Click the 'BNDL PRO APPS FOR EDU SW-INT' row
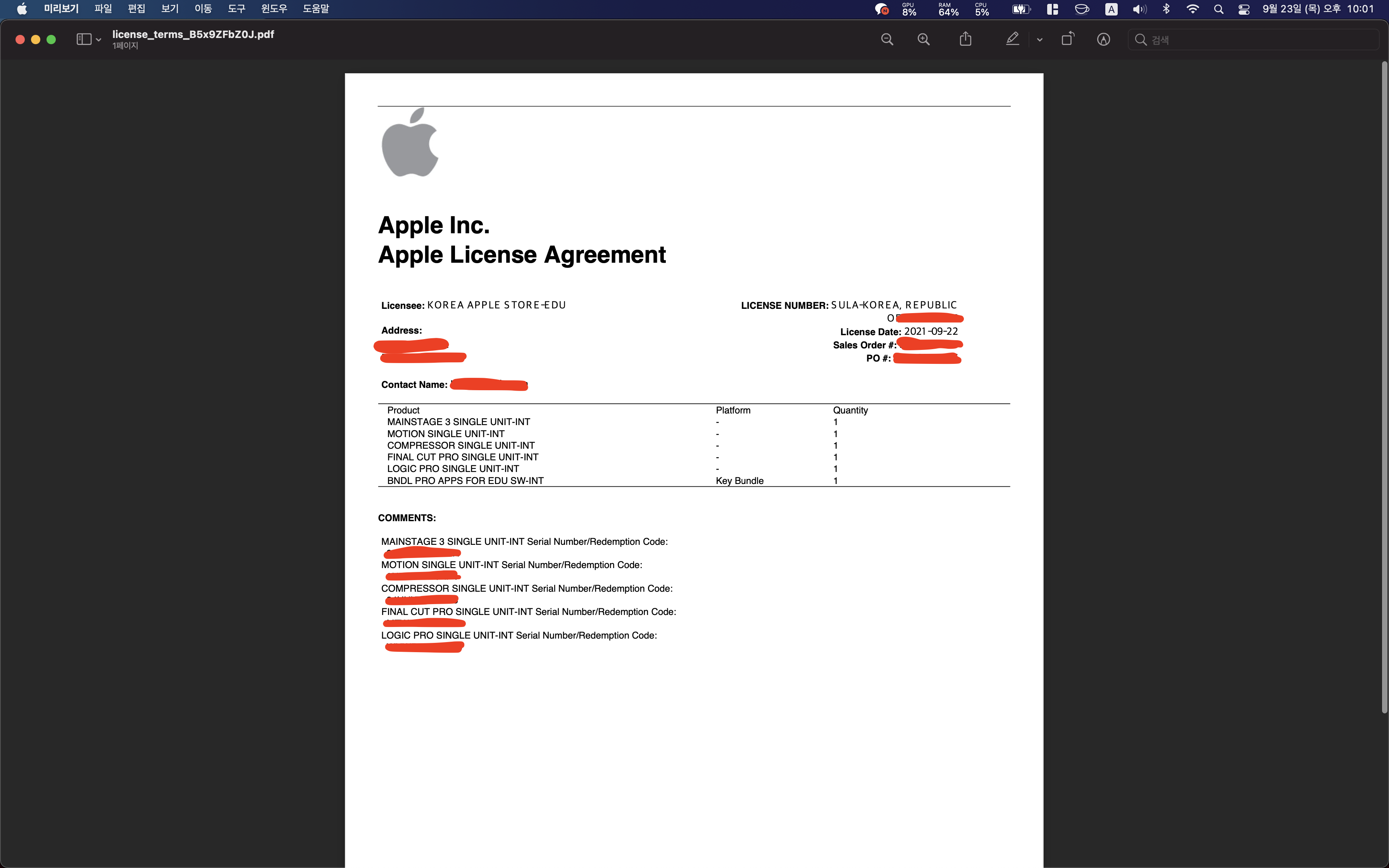The height and width of the screenshot is (868, 1389). [x=694, y=480]
